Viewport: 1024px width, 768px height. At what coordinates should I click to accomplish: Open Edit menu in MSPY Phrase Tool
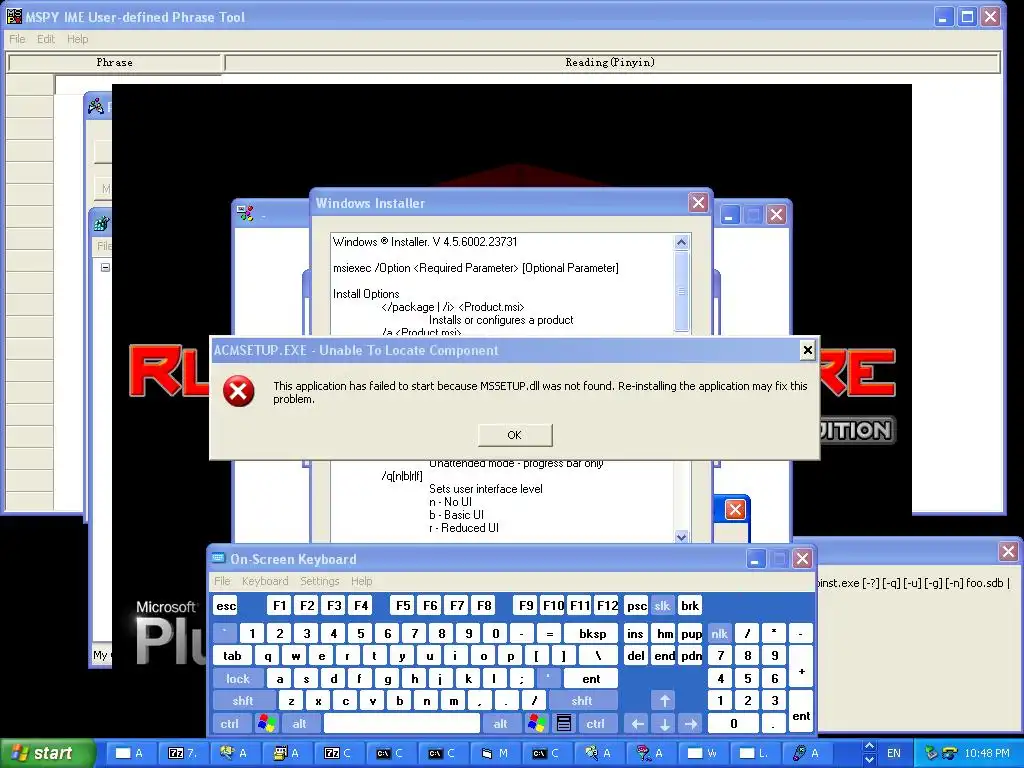tap(46, 39)
